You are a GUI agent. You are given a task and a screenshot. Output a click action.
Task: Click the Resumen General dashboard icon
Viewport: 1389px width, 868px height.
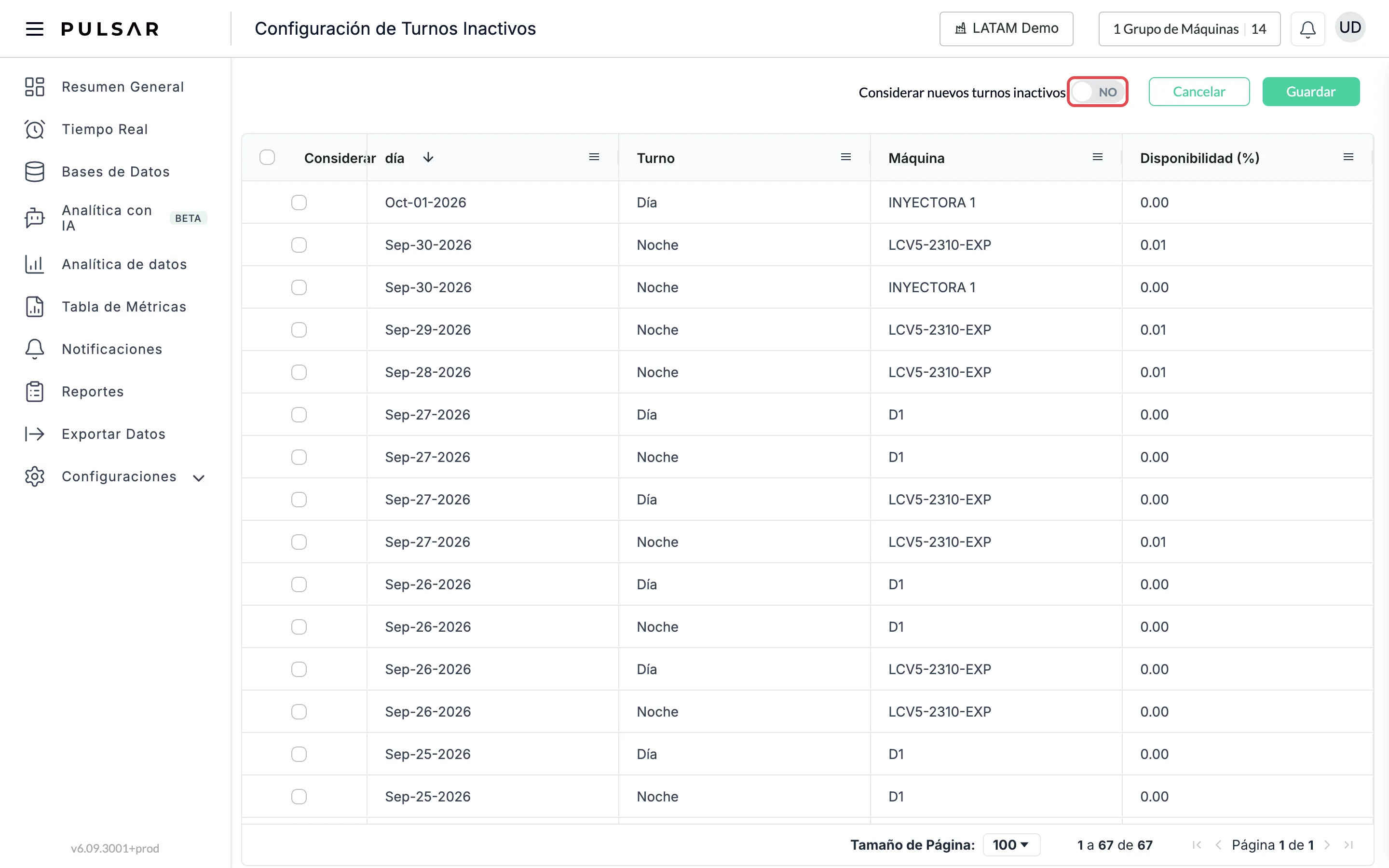coord(34,87)
